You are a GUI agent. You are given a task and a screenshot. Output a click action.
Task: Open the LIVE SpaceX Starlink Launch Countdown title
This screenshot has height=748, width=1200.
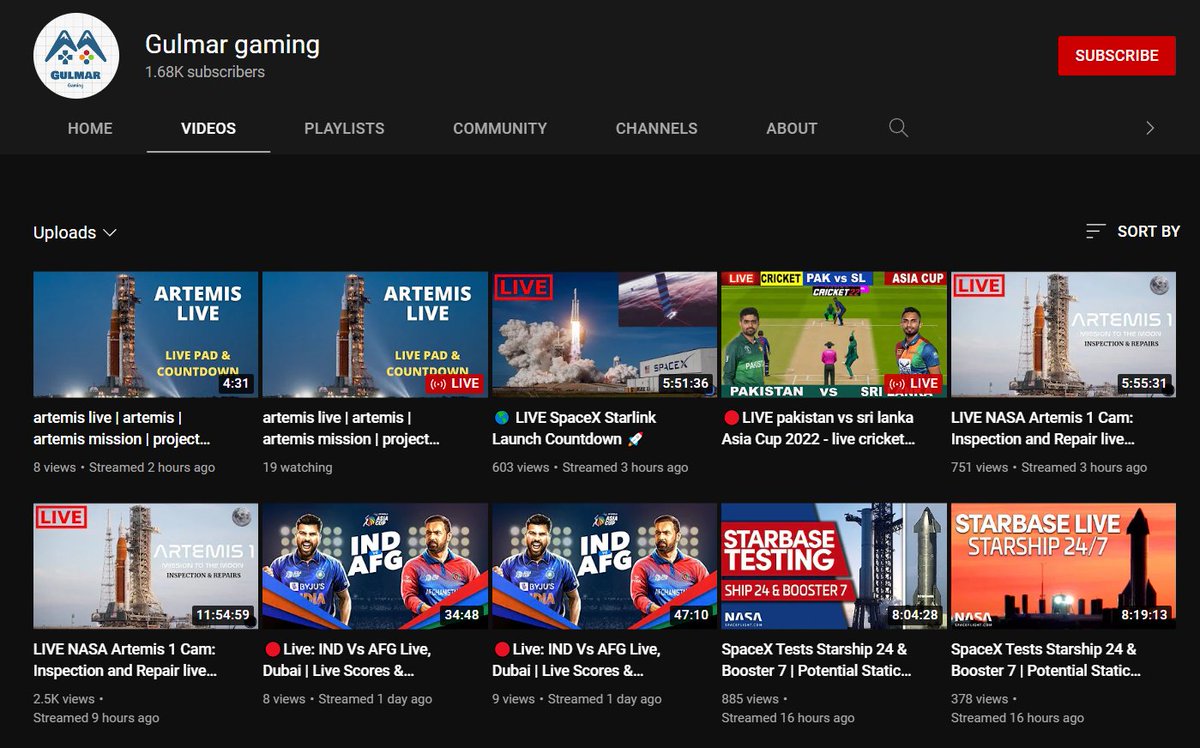pos(574,428)
